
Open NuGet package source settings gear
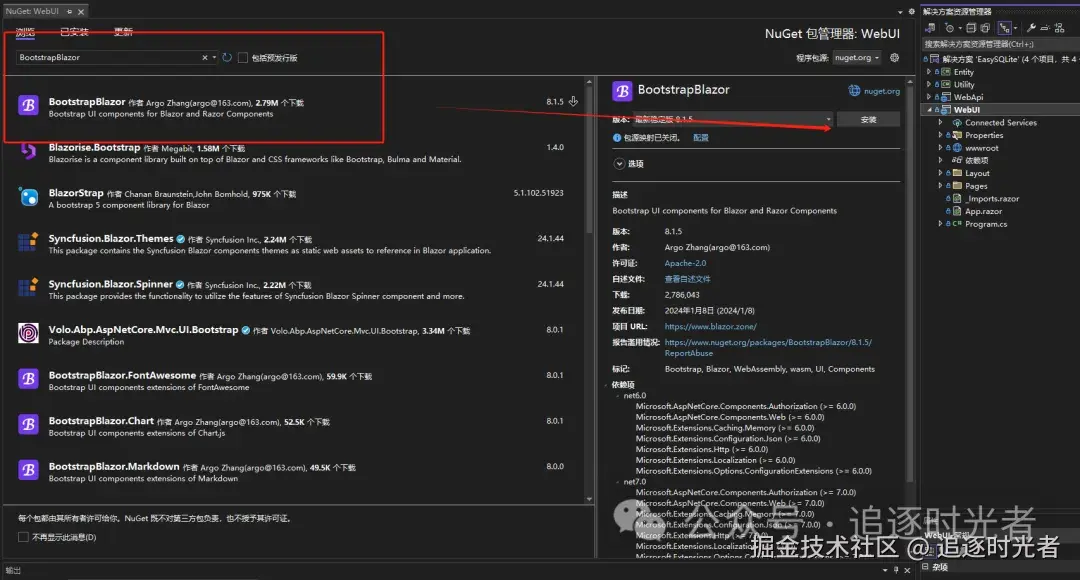pos(894,57)
